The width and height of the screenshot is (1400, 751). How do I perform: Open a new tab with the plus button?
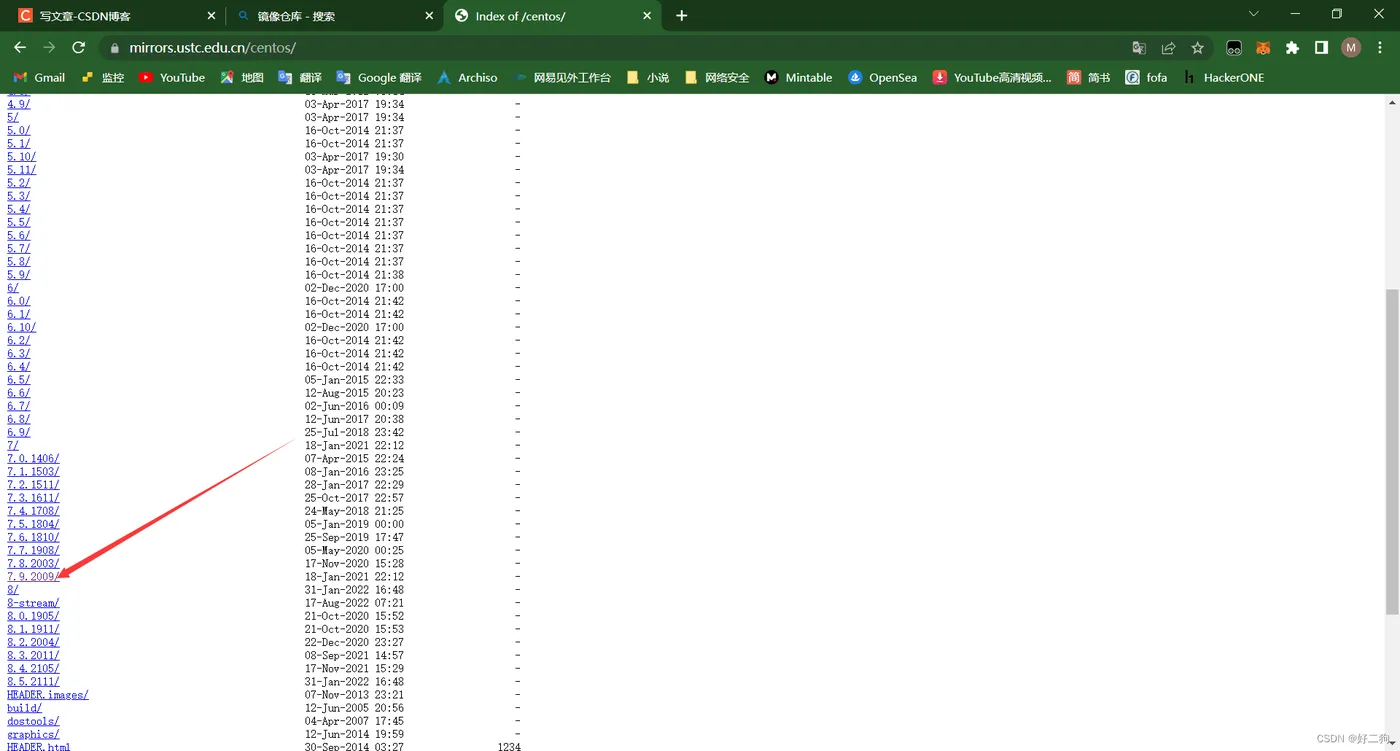click(682, 16)
